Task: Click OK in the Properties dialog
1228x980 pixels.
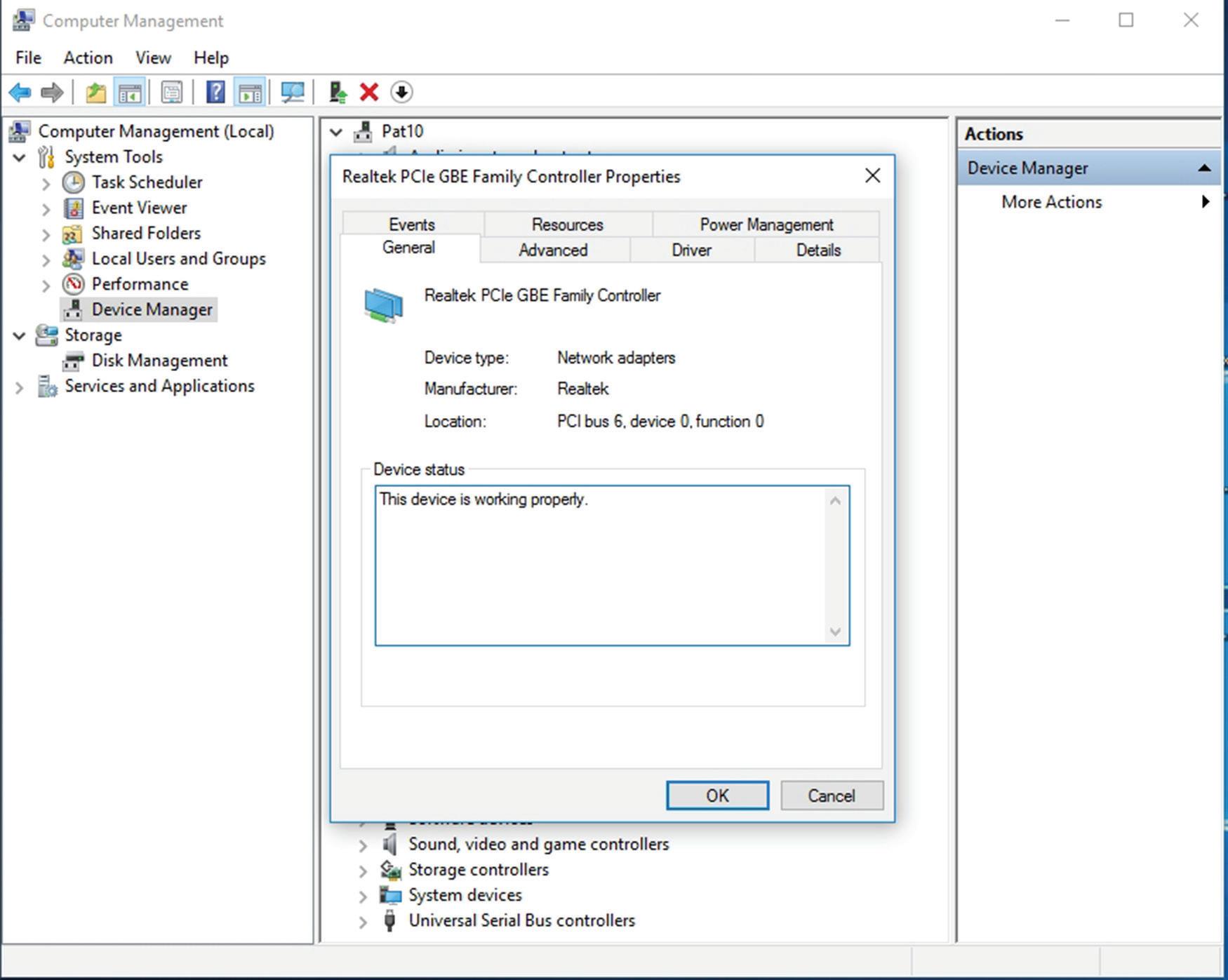Action: [x=717, y=796]
